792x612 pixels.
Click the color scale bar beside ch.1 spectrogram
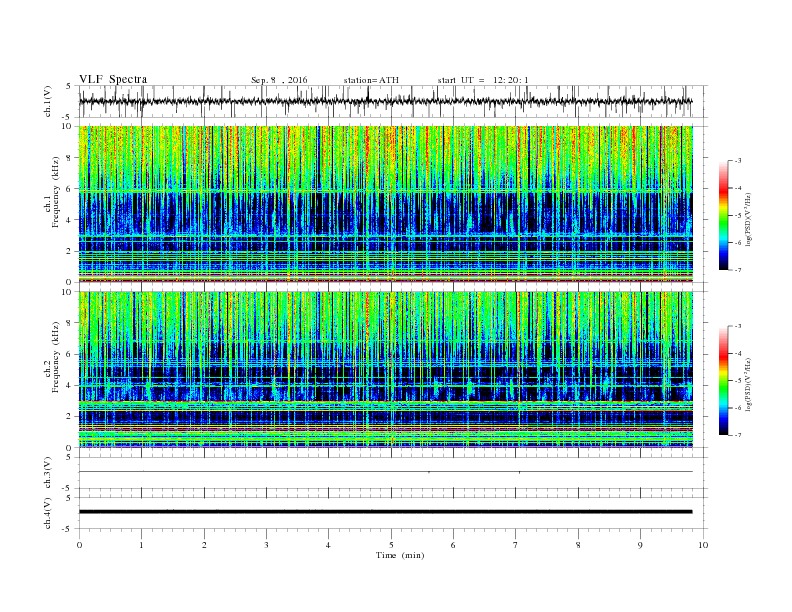[x=723, y=215]
